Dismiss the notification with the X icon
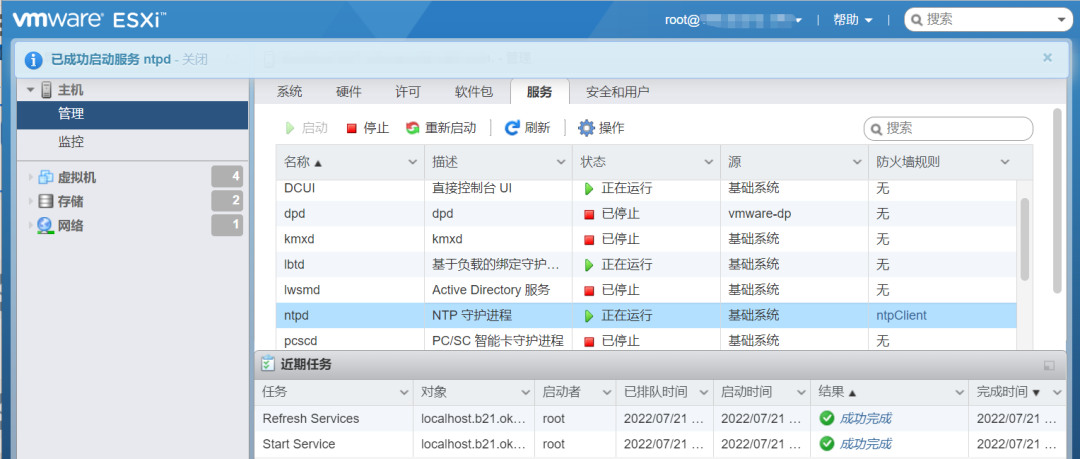The image size is (1080, 459). pyautogui.click(x=1048, y=58)
